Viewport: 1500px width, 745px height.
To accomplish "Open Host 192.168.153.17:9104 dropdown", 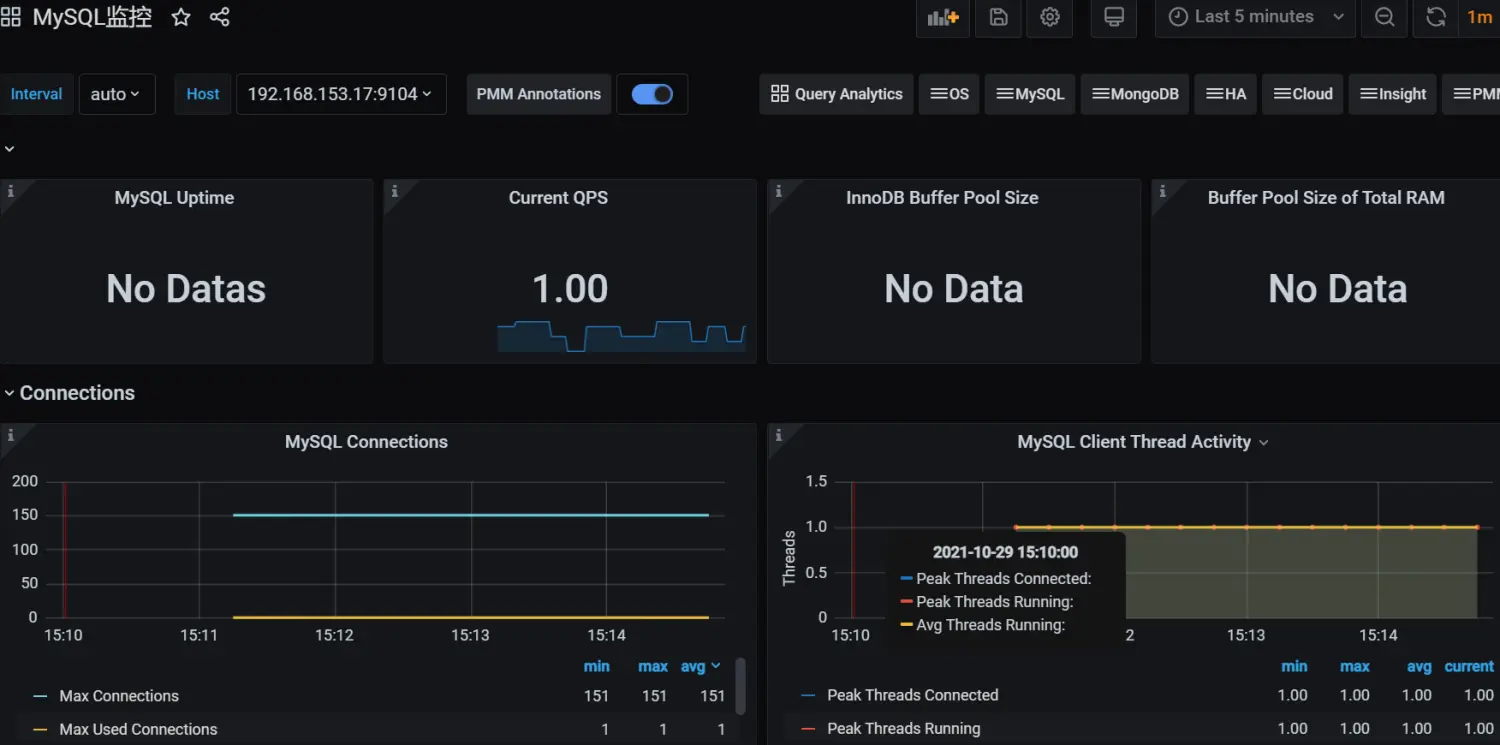I will coord(340,94).
